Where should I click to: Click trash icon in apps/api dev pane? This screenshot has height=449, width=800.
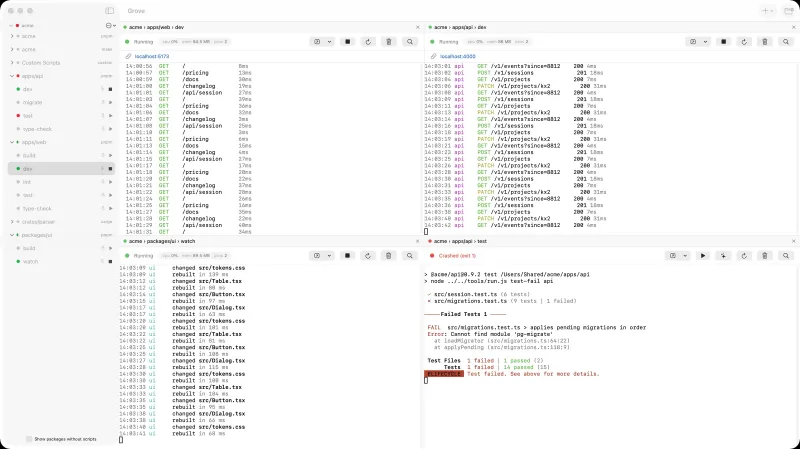point(765,42)
